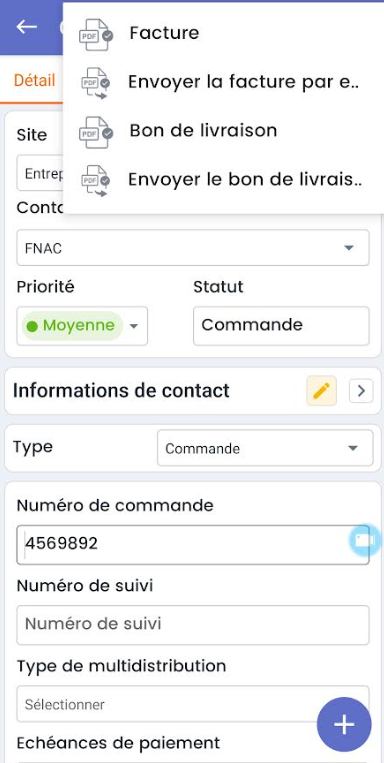
Task: Choose Envoyer le bon de livraison option
Action: (x=245, y=180)
